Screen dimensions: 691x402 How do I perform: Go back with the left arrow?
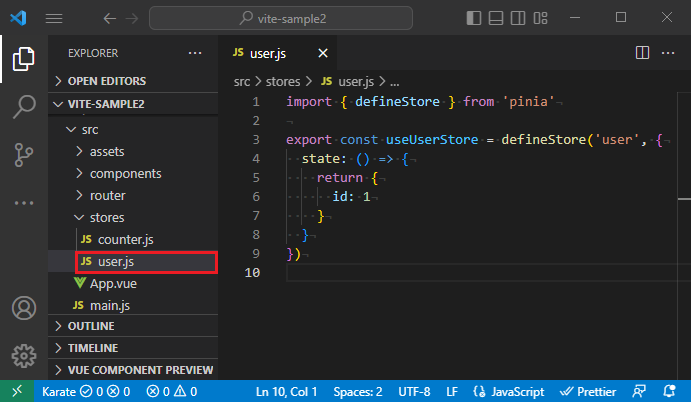109,19
